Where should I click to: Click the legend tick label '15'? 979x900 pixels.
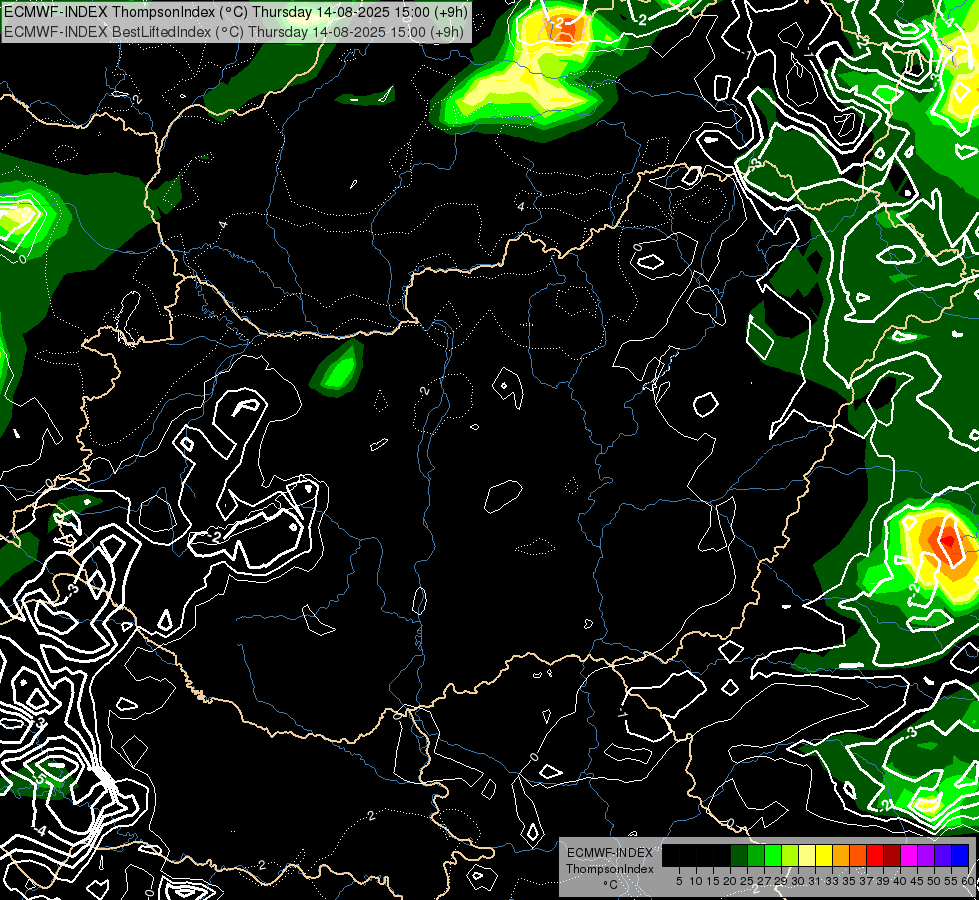pyautogui.click(x=713, y=881)
